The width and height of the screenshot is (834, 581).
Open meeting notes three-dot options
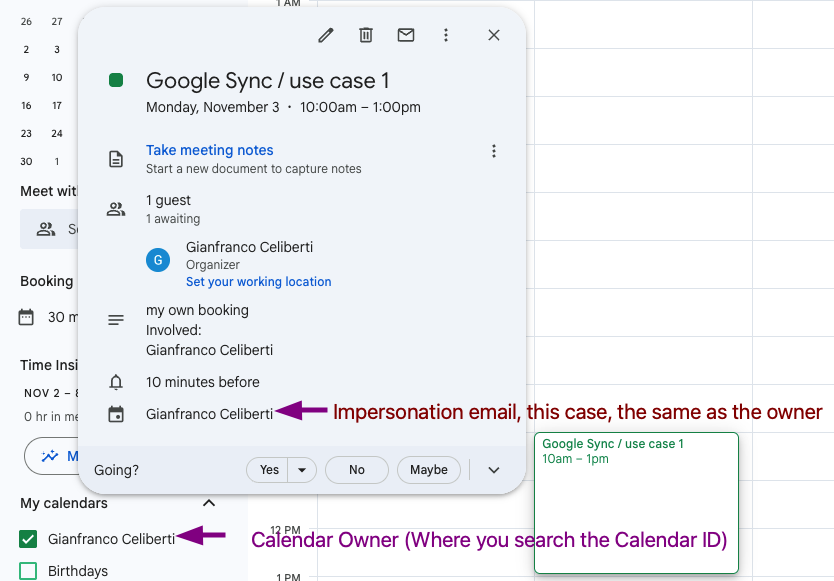[494, 151]
